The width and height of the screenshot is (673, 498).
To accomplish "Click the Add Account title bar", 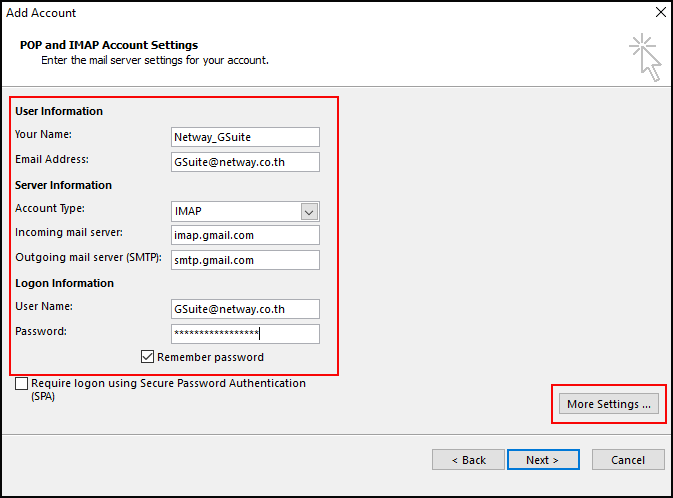I will (x=300, y=13).
